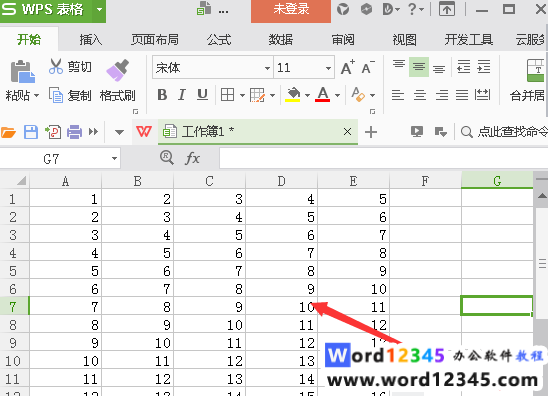Click the draw border table icon
The height and width of the screenshot is (396, 548).
(x=258, y=95)
